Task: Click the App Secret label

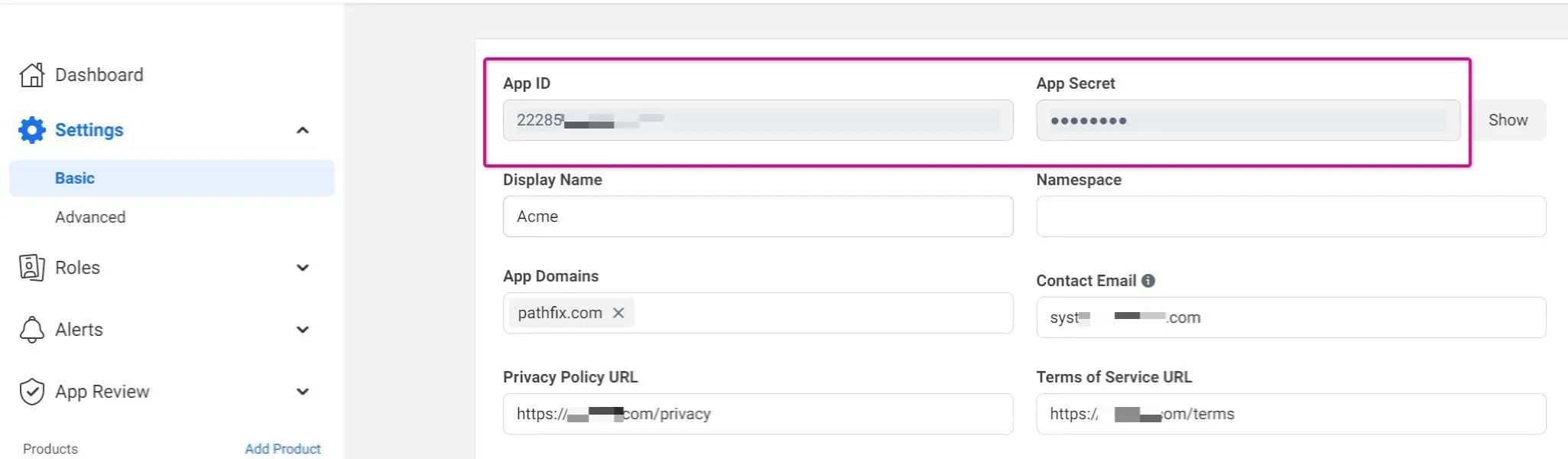Action: pos(1076,83)
